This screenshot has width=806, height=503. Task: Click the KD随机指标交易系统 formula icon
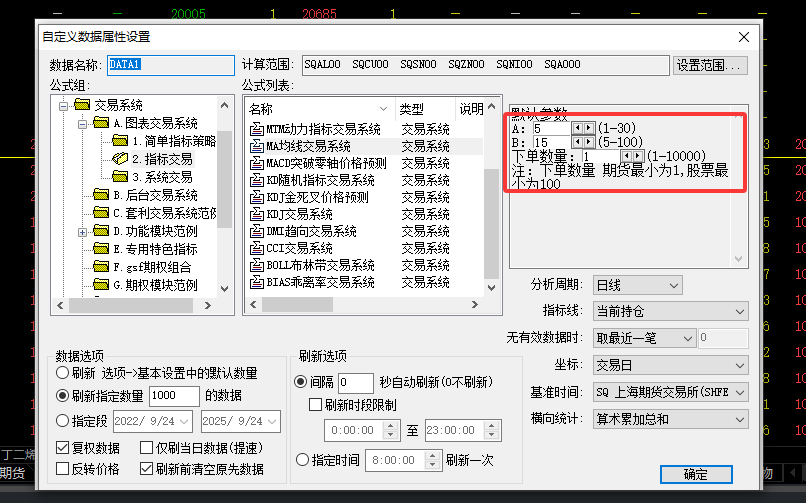[x=256, y=180]
